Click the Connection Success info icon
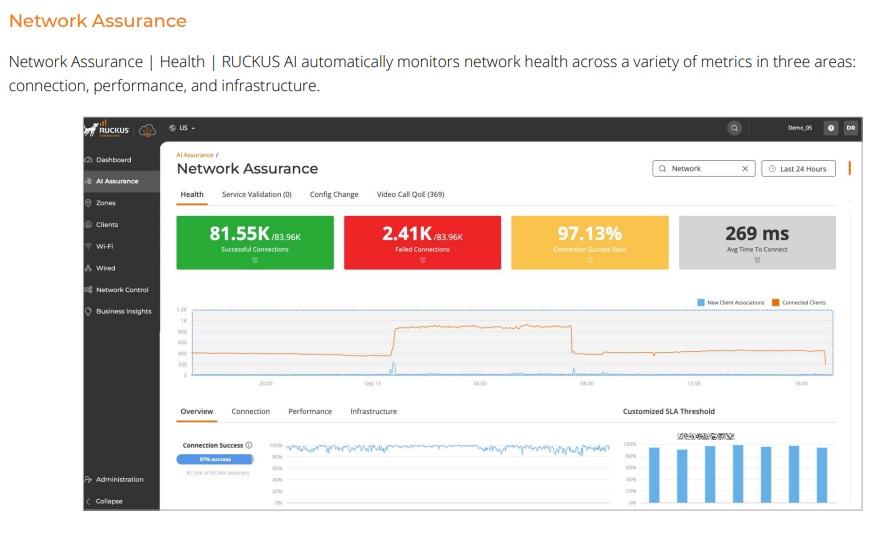The height and width of the screenshot is (539, 886). pos(249,445)
